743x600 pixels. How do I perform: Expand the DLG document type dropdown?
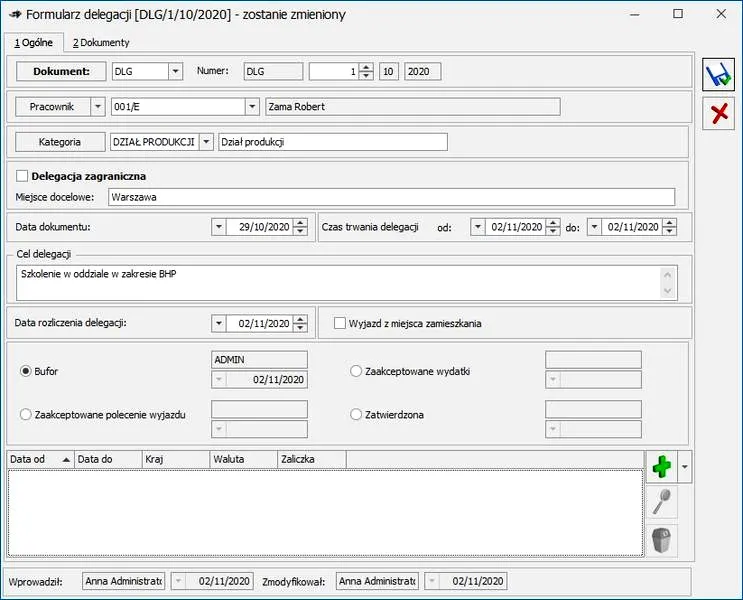pos(175,72)
